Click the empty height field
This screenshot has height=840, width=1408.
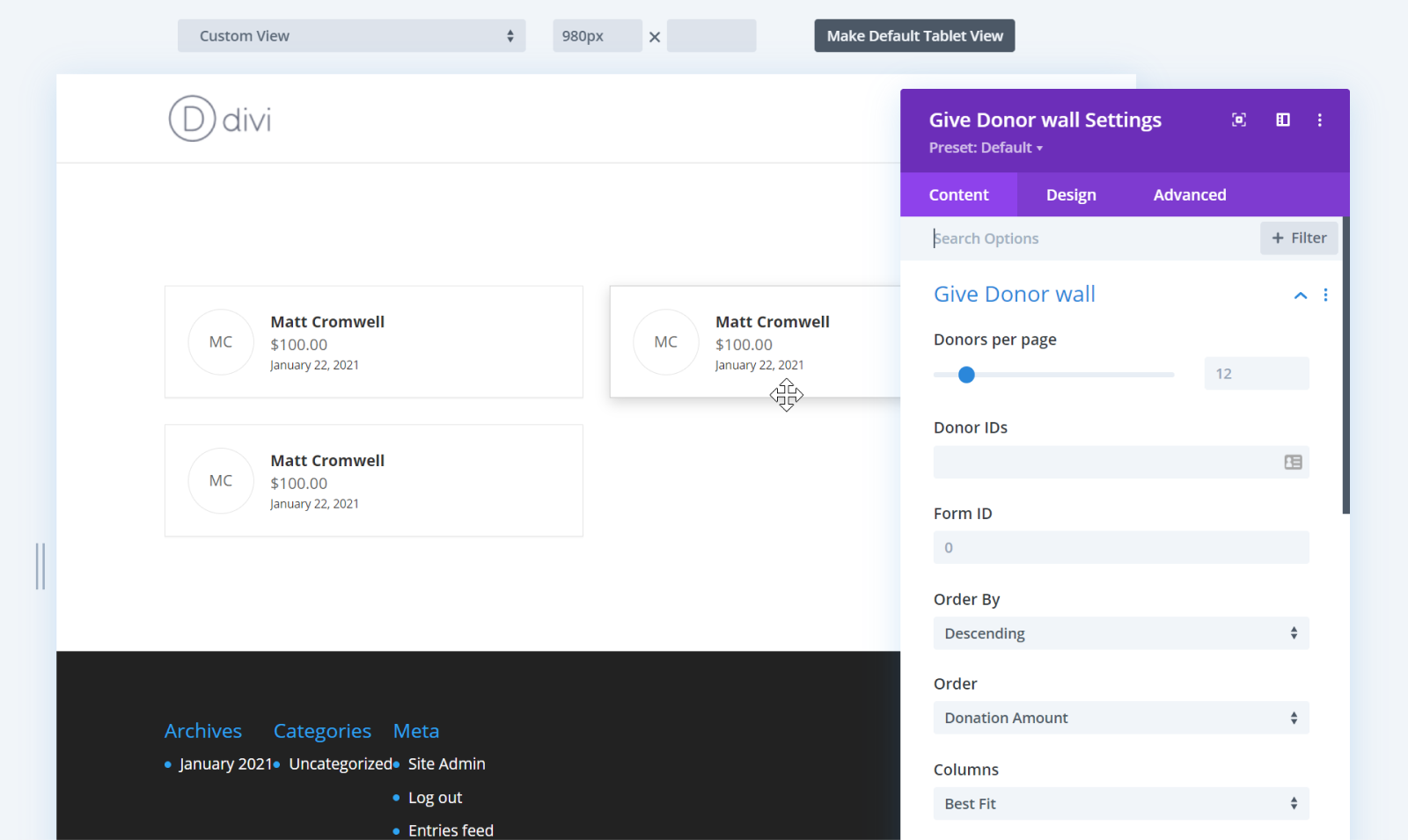tap(711, 36)
